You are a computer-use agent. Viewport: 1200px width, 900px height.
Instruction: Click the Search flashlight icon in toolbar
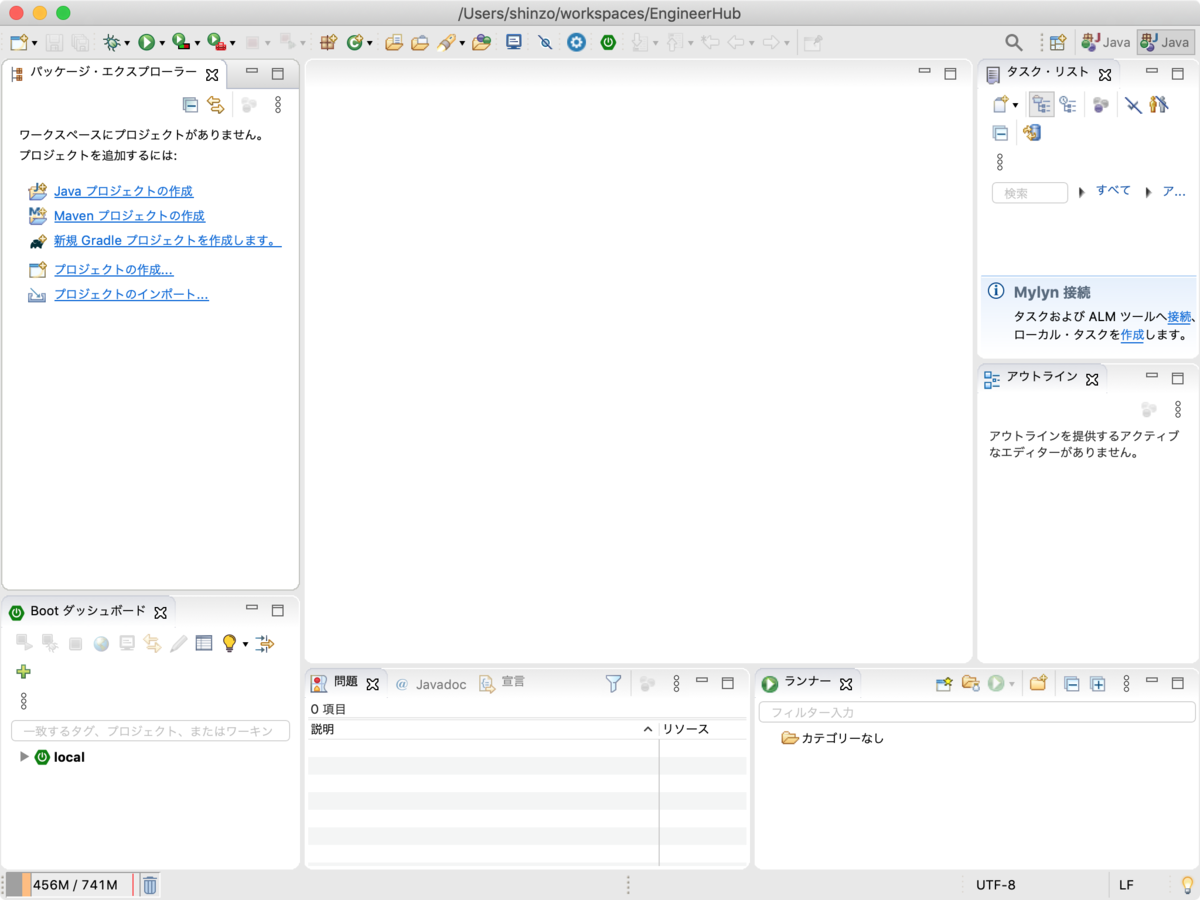click(x=447, y=43)
